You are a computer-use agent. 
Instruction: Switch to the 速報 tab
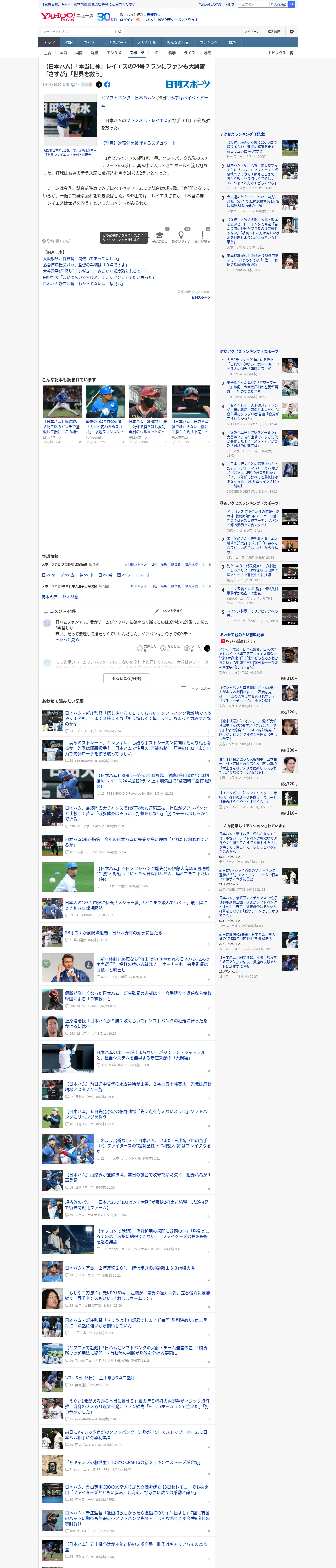pyautogui.click(x=69, y=43)
